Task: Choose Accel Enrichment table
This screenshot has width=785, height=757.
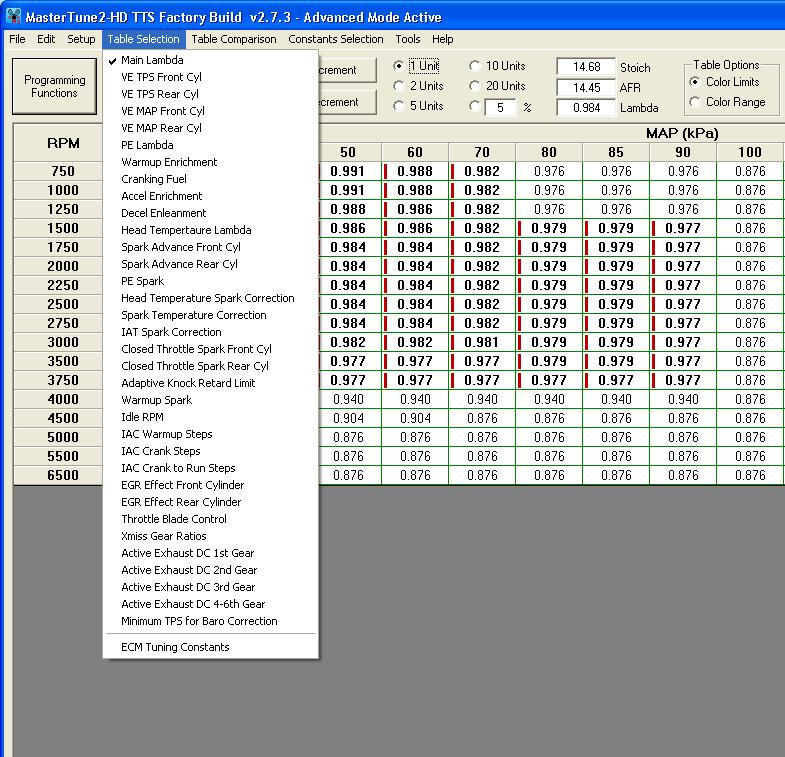Action: pyautogui.click(x=210, y=196)
